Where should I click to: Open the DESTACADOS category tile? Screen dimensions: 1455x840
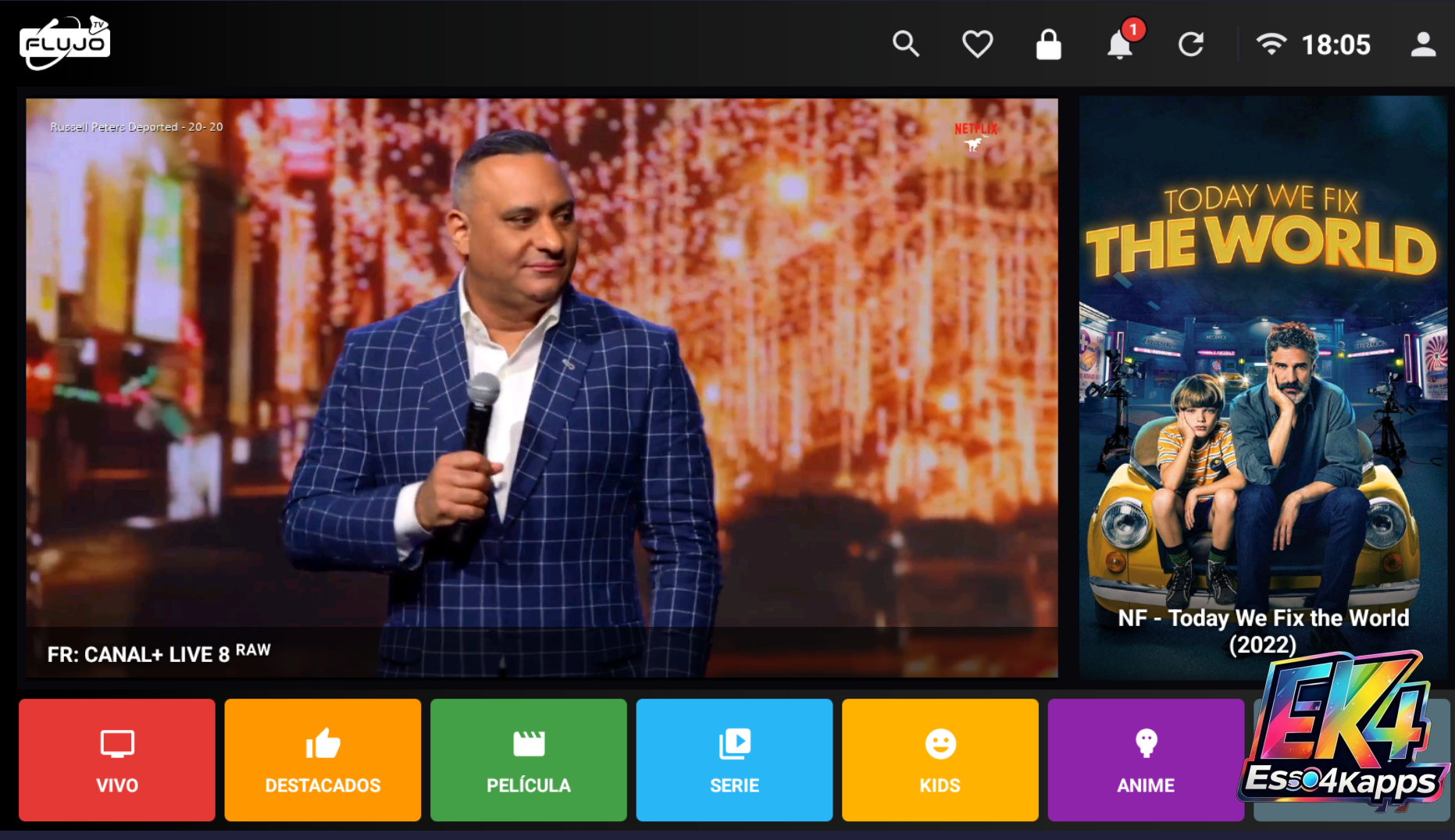click(323, 760)
